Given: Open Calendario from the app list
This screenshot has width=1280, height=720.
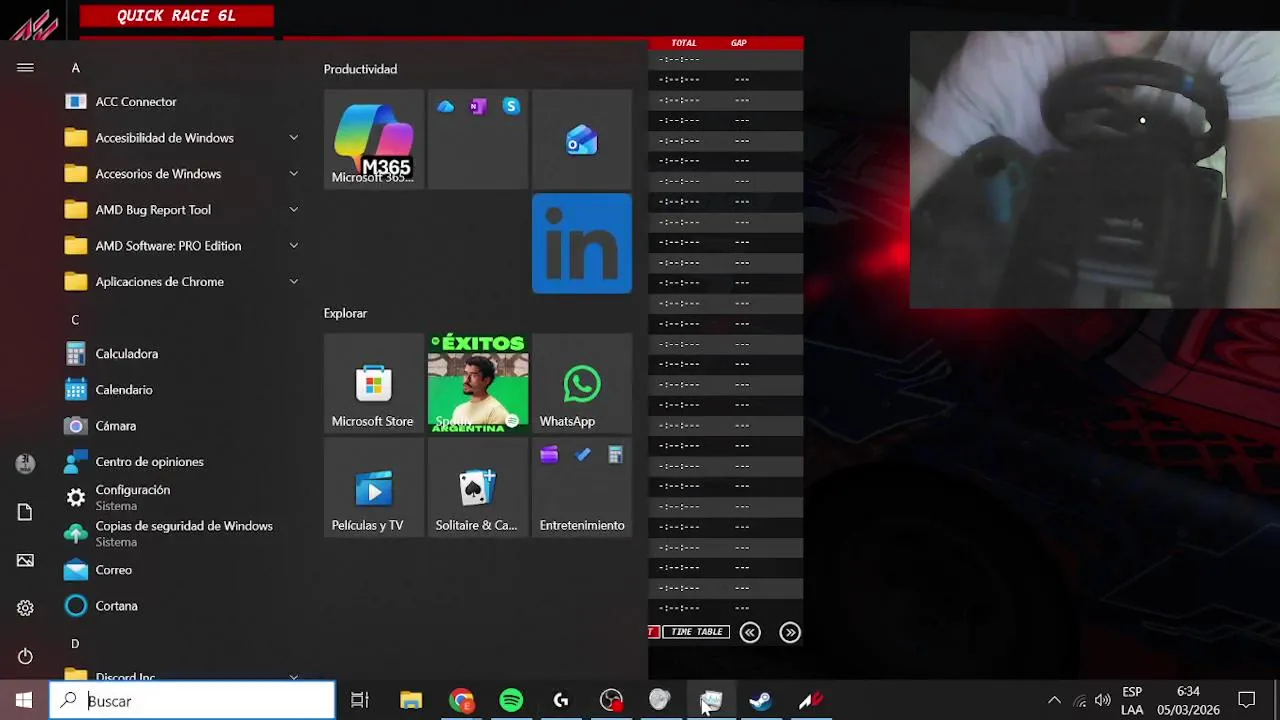Looking at the screenshot, I should 184,390.
